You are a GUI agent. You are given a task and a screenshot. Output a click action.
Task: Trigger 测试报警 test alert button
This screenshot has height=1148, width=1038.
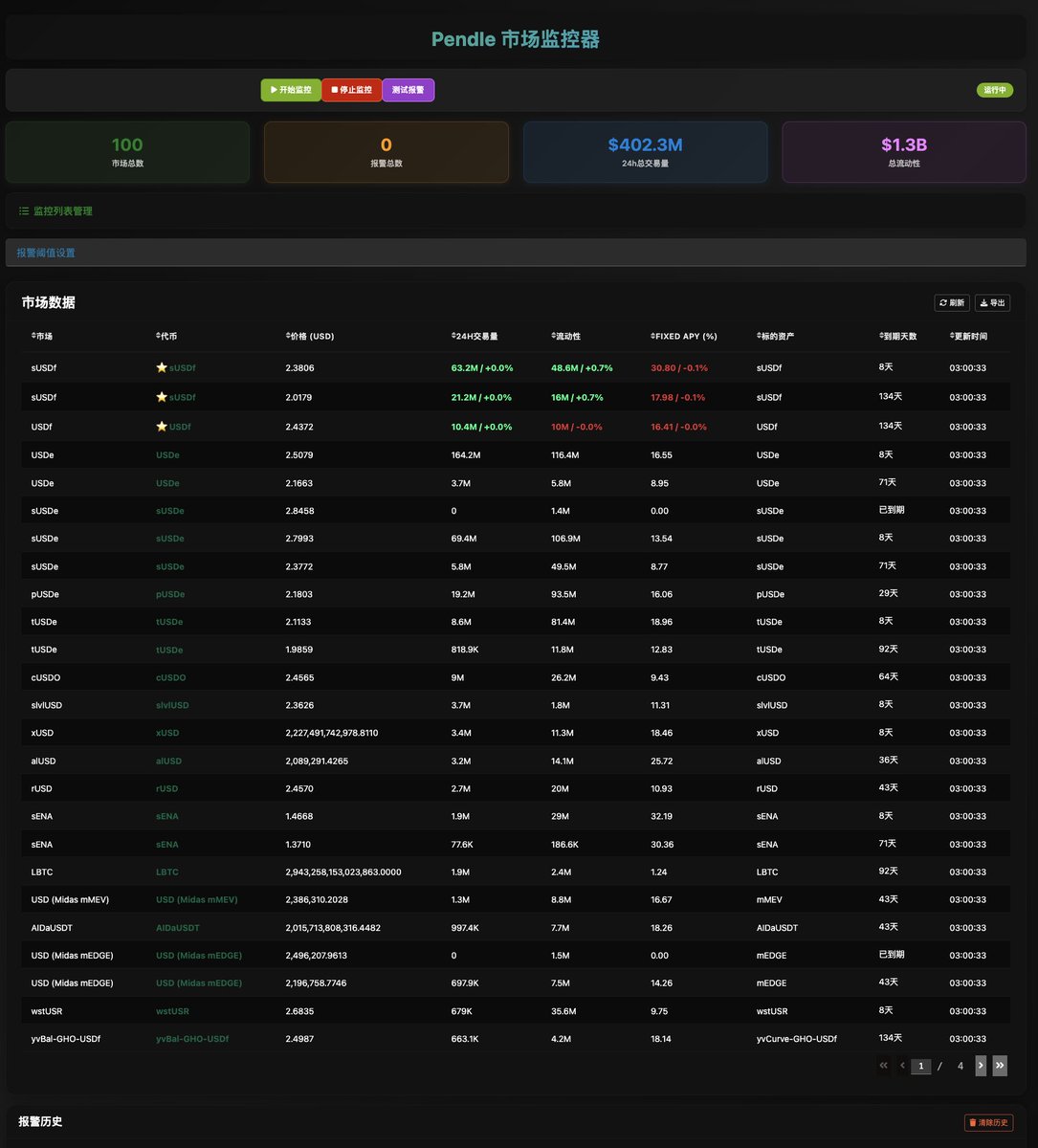click(x=408, y=90)
